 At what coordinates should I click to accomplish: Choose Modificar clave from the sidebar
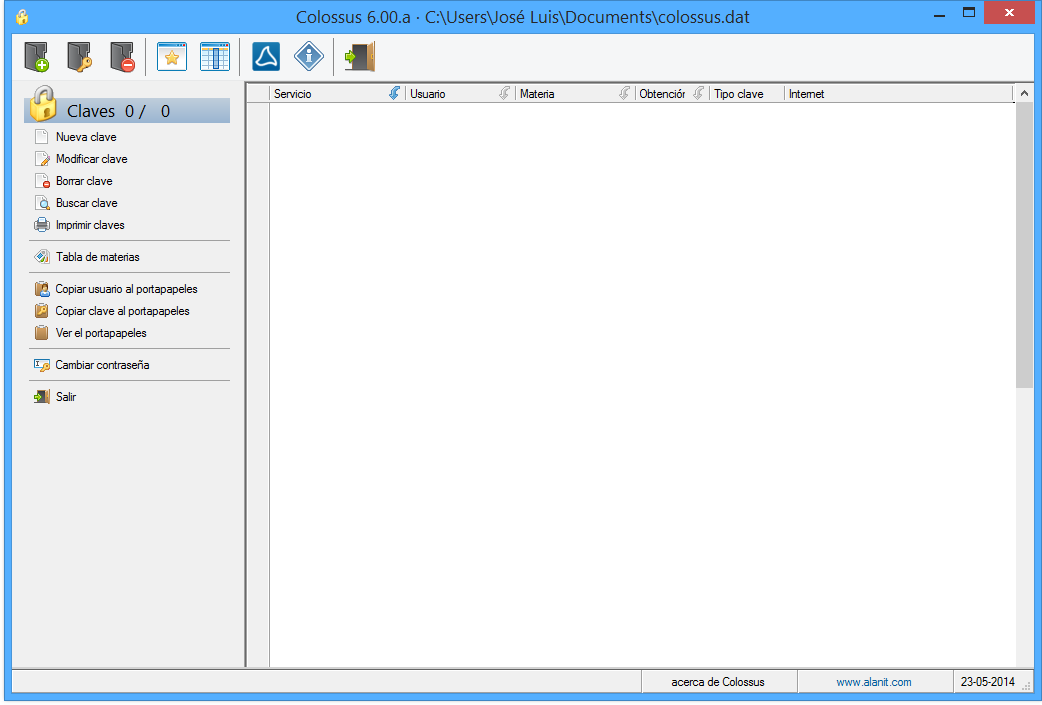coord(91,159)
